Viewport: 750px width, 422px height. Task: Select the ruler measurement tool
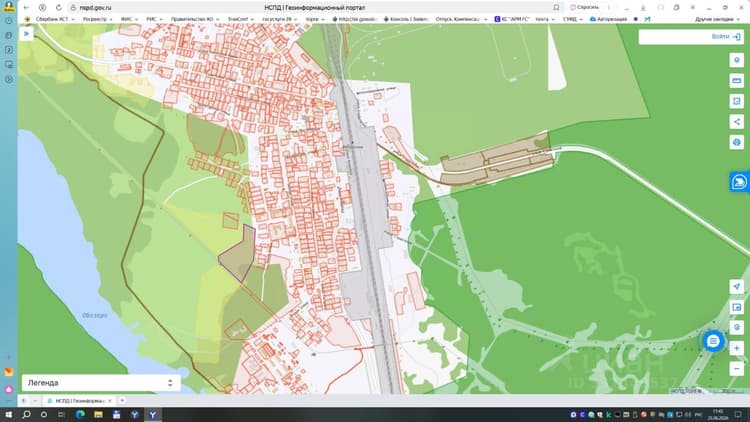point(737,80)
